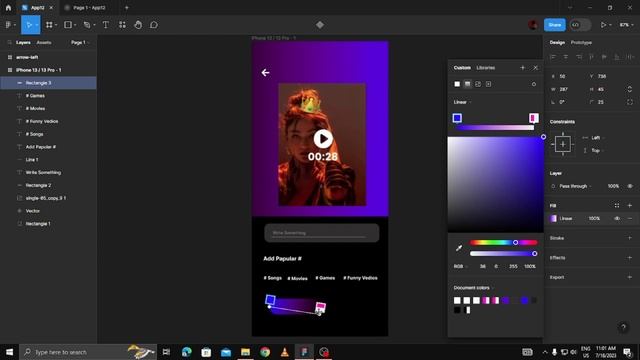Click the Share button

pyautogui.click(x=555, y=25)
